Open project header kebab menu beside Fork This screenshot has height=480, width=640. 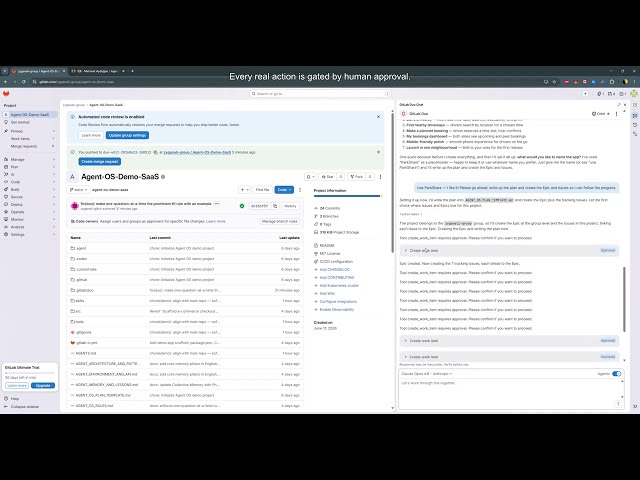(380, 177)
